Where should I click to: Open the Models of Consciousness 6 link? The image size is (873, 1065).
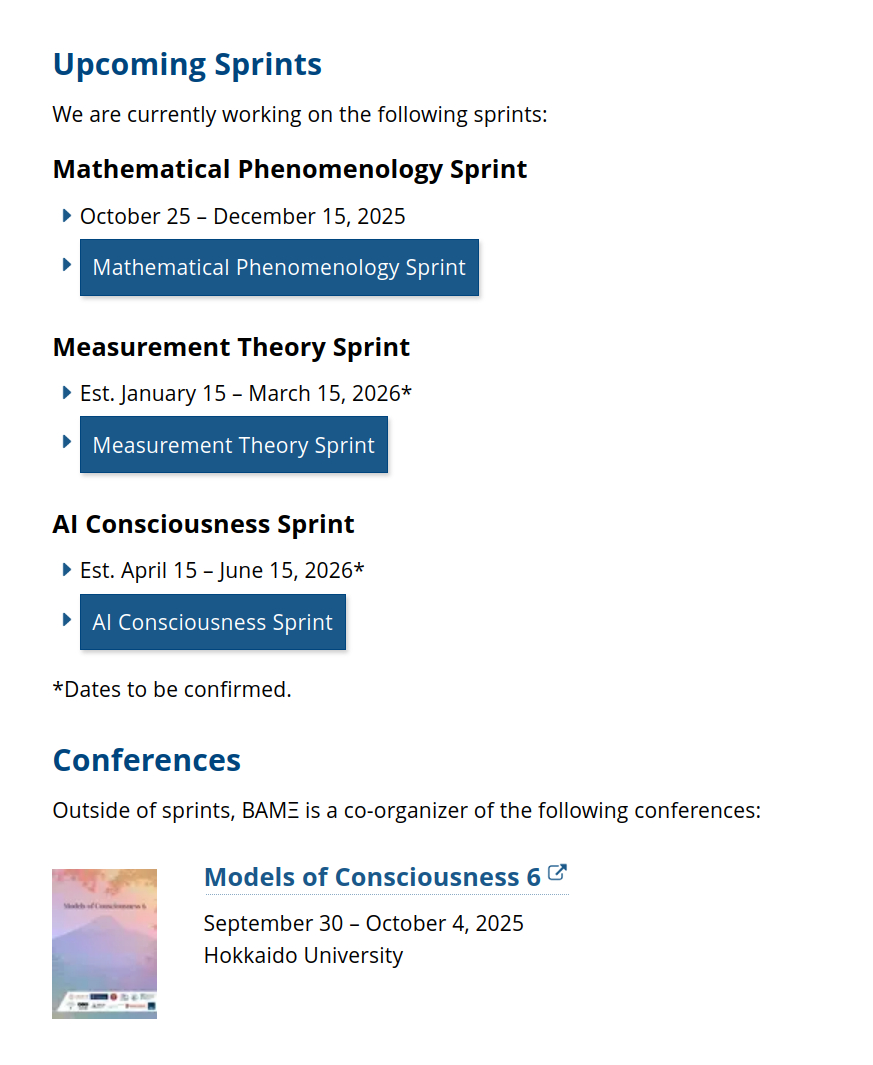click(x=372, y=877)
